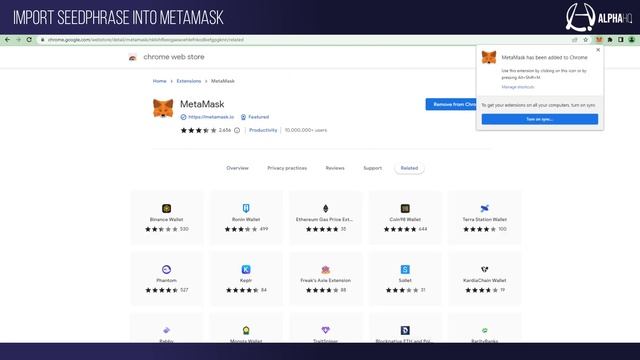This screenshot has width=640, height=360.
Task: Click the 'chrome web store' title text
Action: pos(174,57)
